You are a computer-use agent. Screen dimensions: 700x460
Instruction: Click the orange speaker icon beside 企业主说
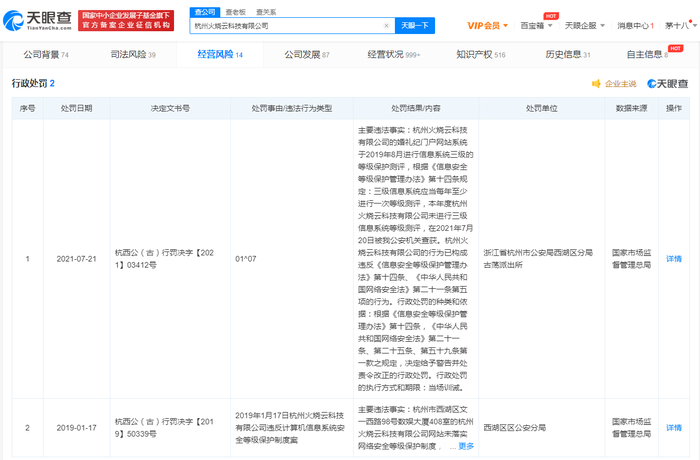[x=596, y=84]
